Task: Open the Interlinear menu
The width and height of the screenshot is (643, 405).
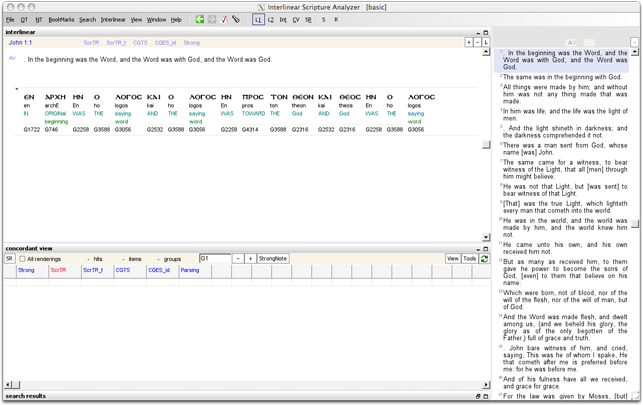Action: click(x=113, y=19)
